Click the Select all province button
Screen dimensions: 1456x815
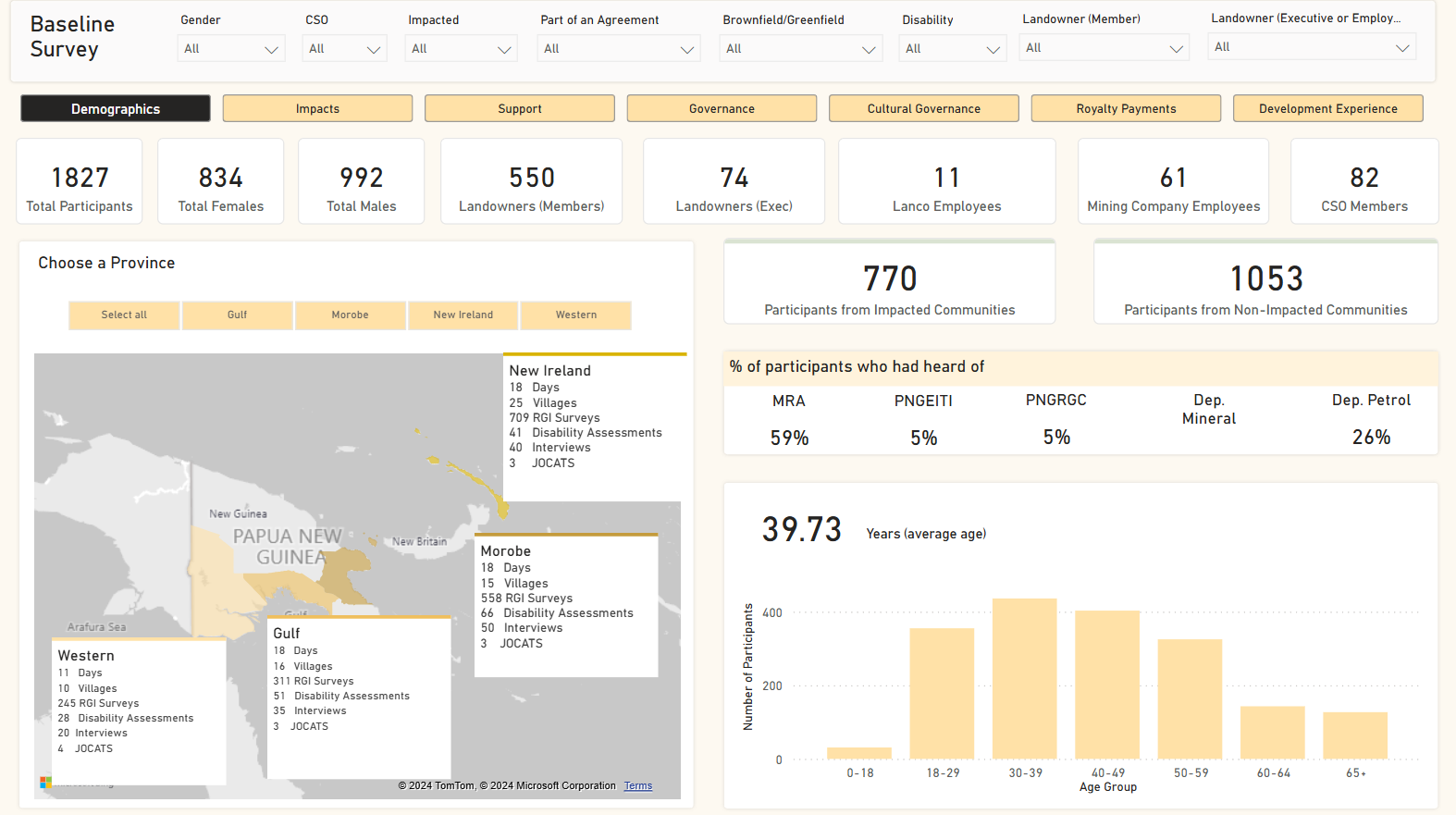click(x=124, y=315)
